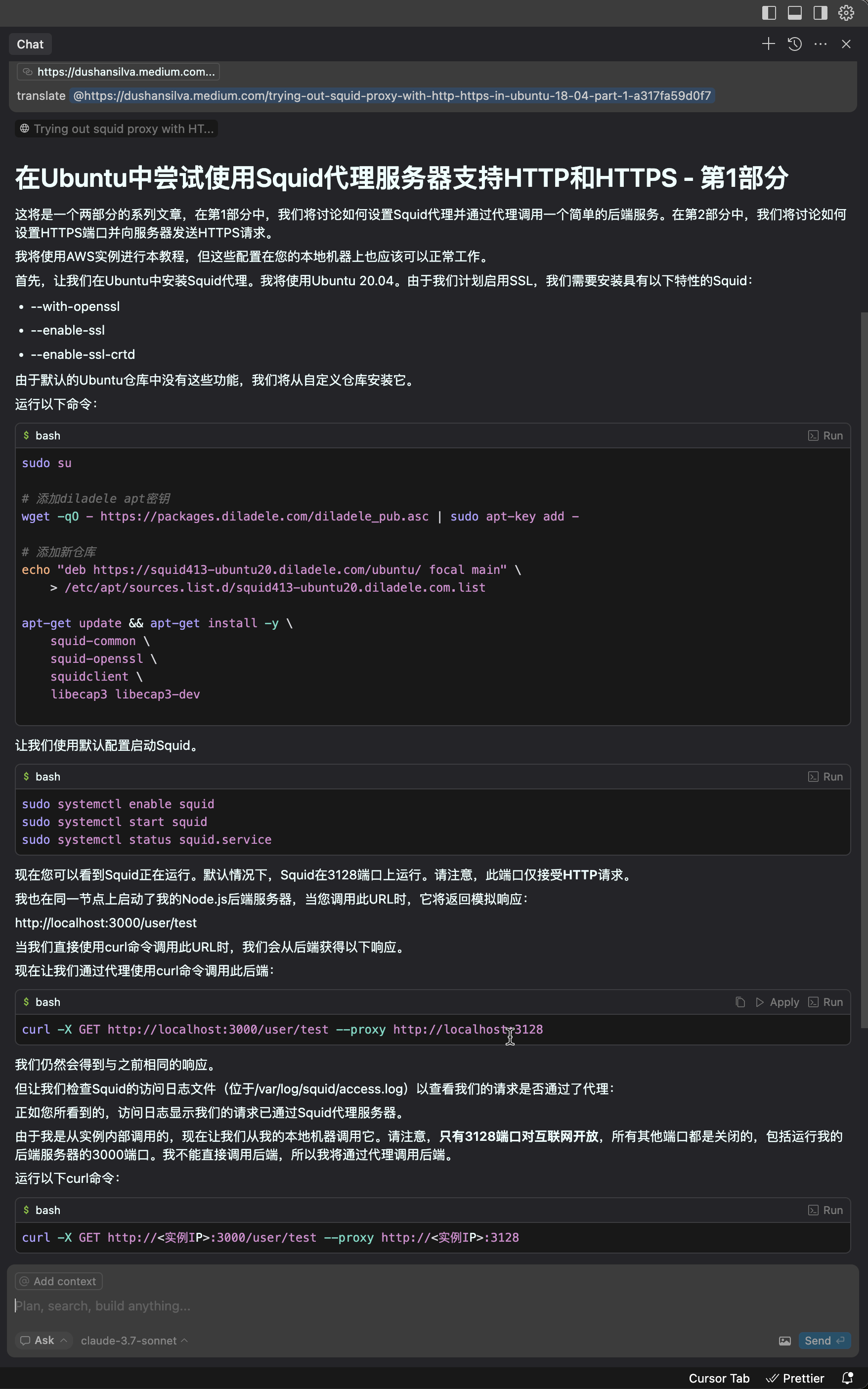Open the Ask mode dropdown
Viewport: 868px width, 1389px height.
43,1340
